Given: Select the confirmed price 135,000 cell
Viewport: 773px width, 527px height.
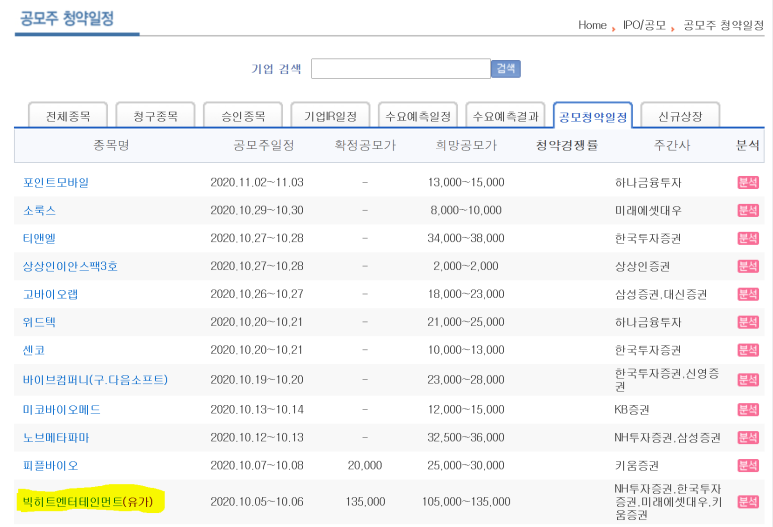Looking at the screenshot, I should tap(365, 502).
